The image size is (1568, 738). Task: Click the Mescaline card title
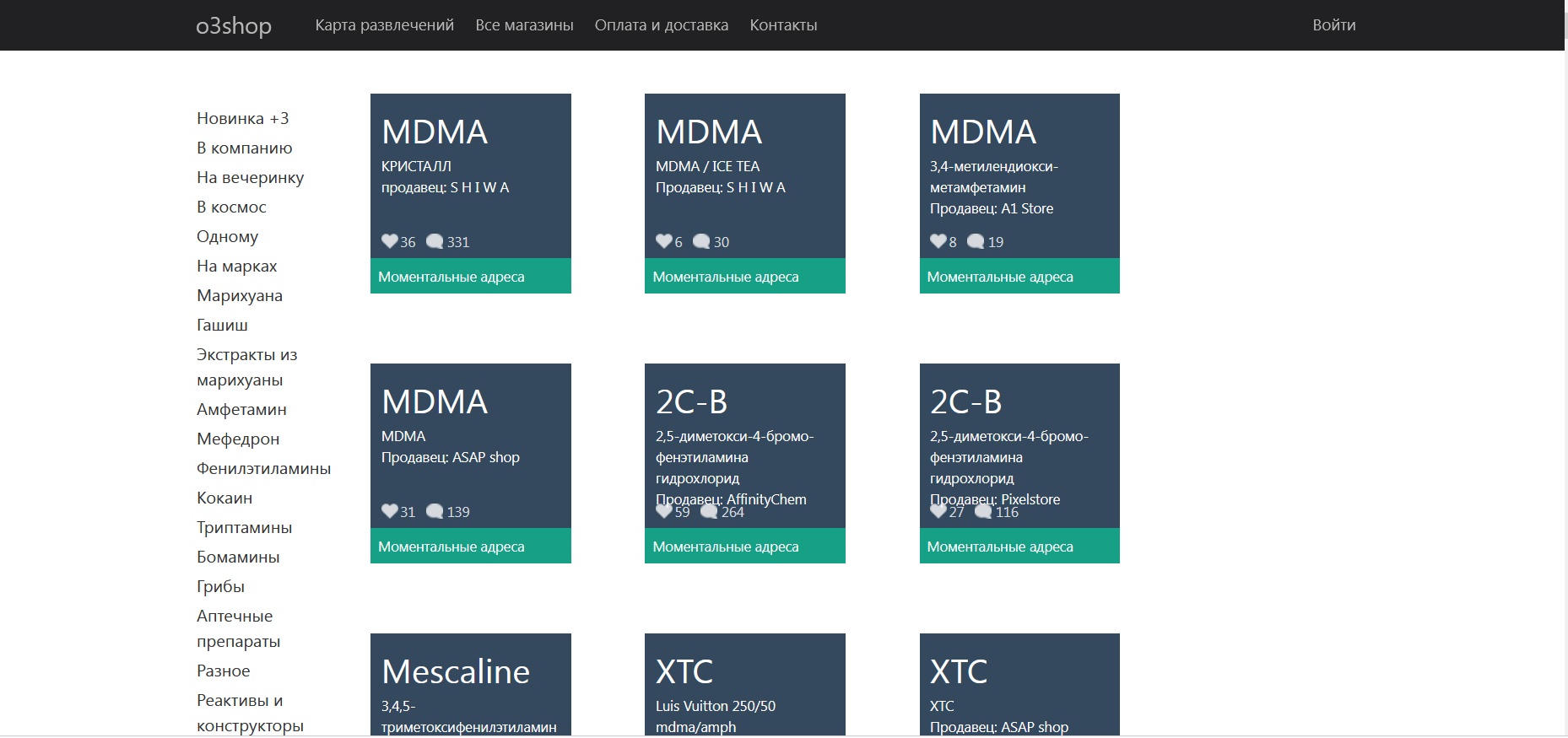pyautogui.click(x=456, y=671)
